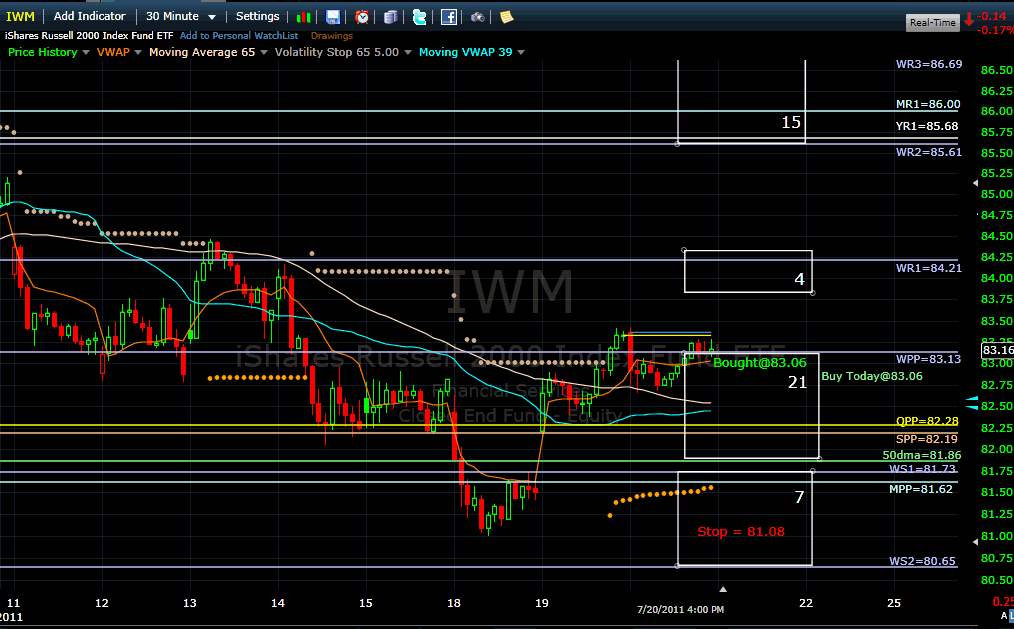The image size is (1014, 629).
Task: Open the 30 Minute timeframe dropdown
Action: pyautogui.click(x=180, y=16)
